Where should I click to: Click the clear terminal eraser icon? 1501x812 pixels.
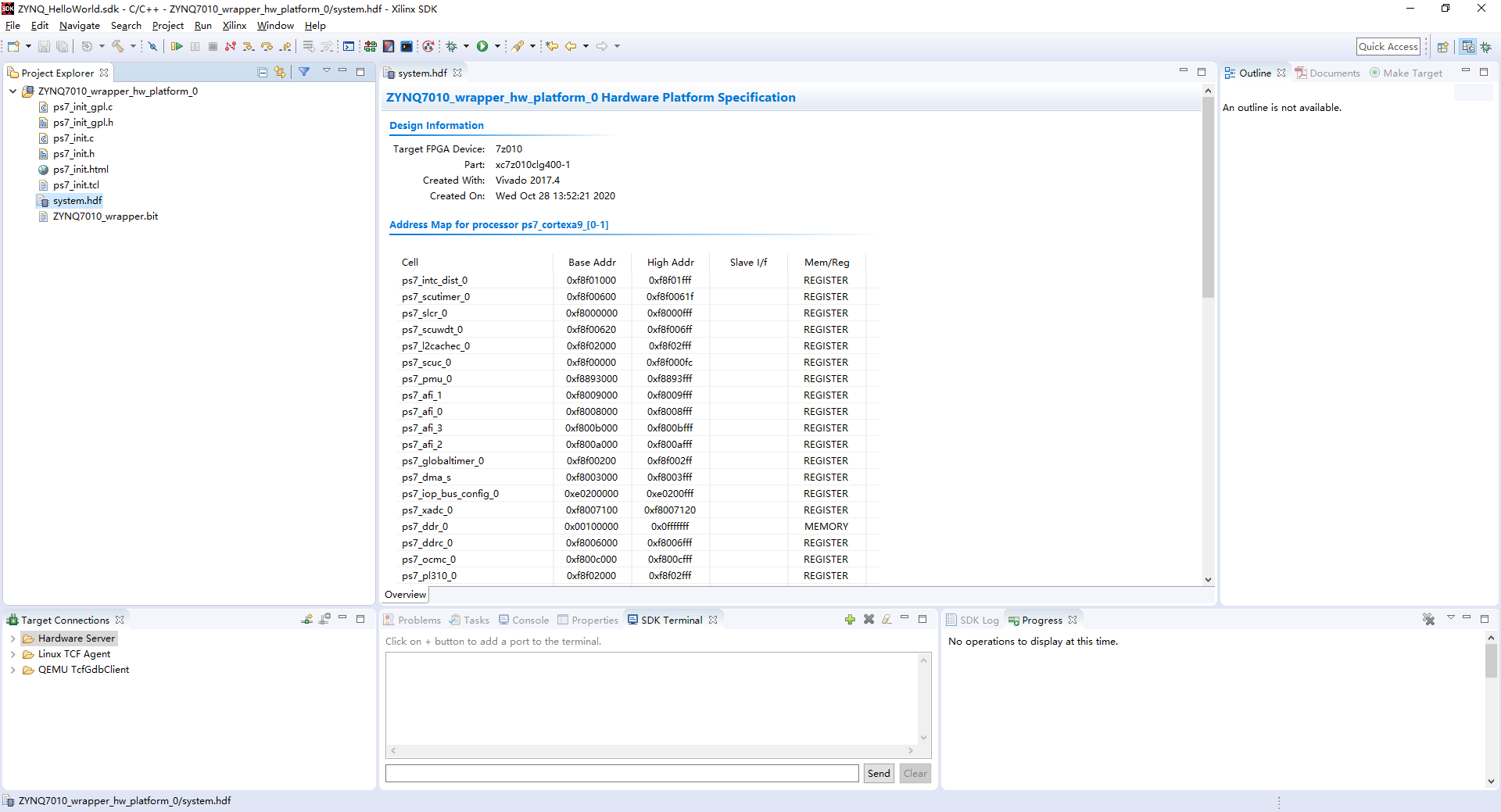[887, 620]
